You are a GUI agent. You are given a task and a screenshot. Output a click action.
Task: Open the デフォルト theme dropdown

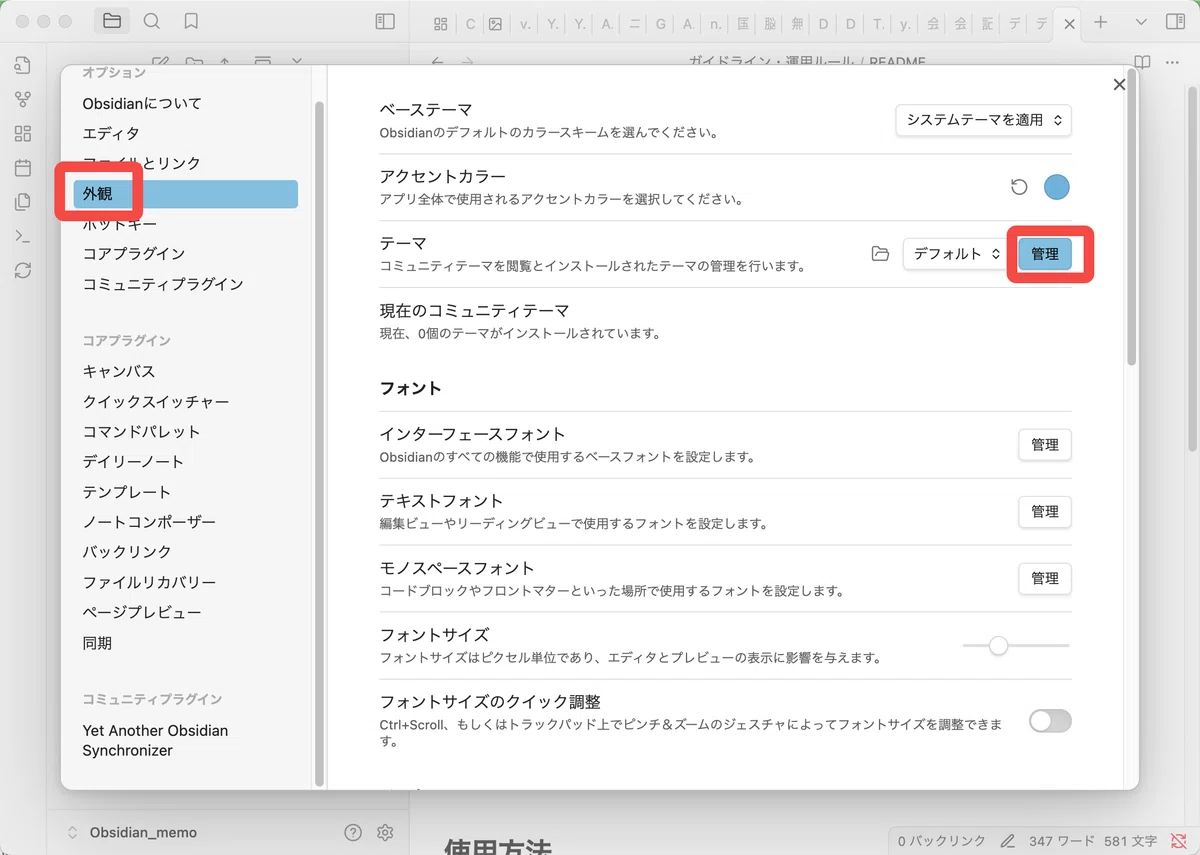(957, 254)
